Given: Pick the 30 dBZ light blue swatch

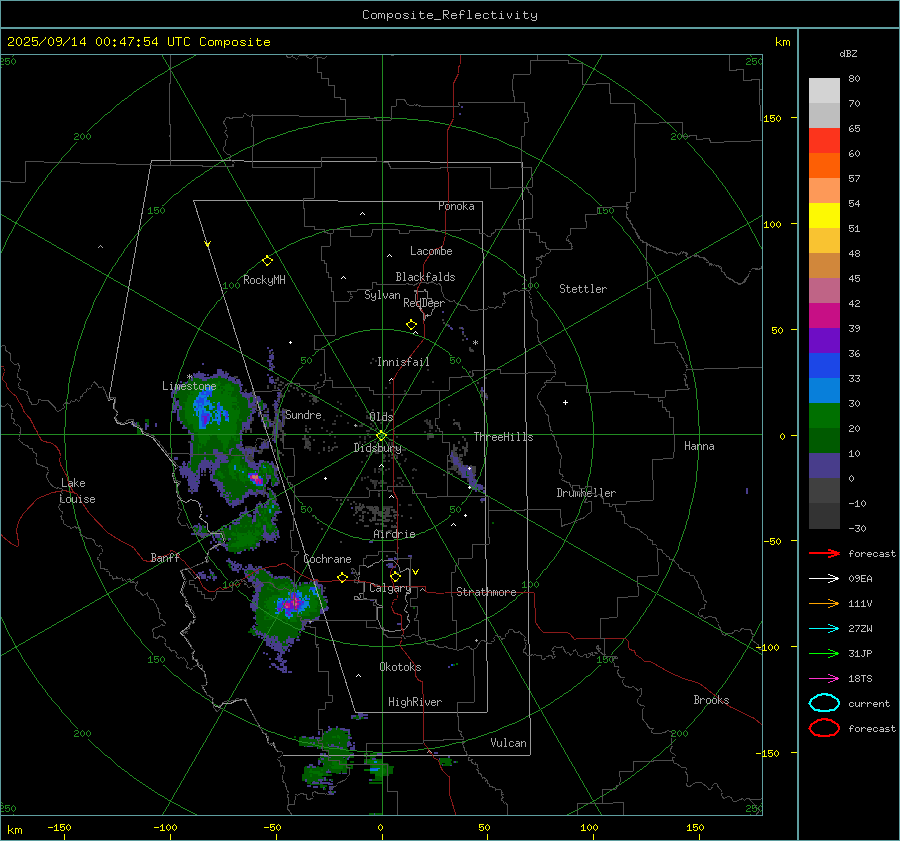Looking at the screenshot, I should [824, 391].
